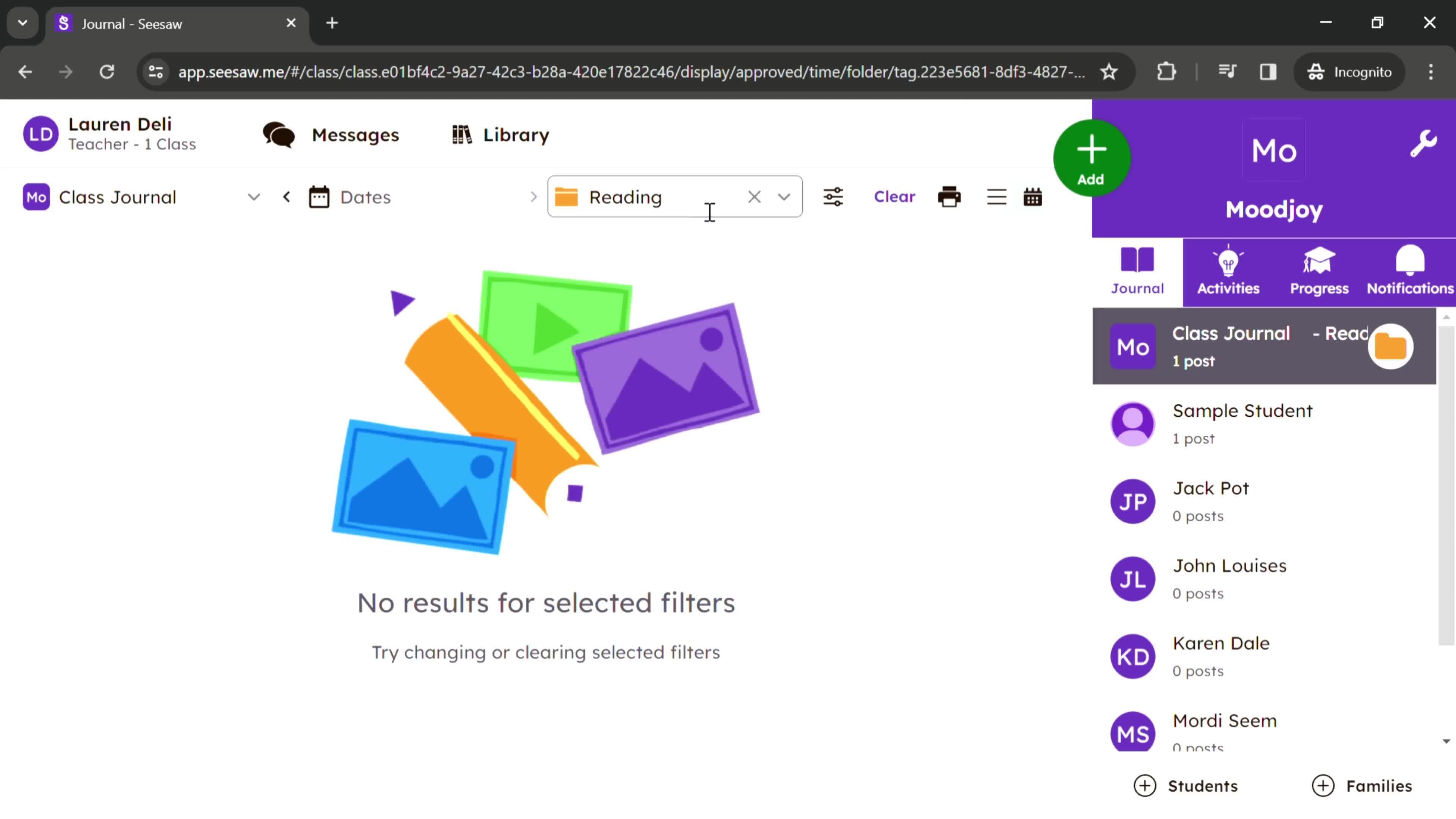The image size is (1456, 819).
Task: View Notifications panel
Action: pyautogui.click(x=1410, y=270)
